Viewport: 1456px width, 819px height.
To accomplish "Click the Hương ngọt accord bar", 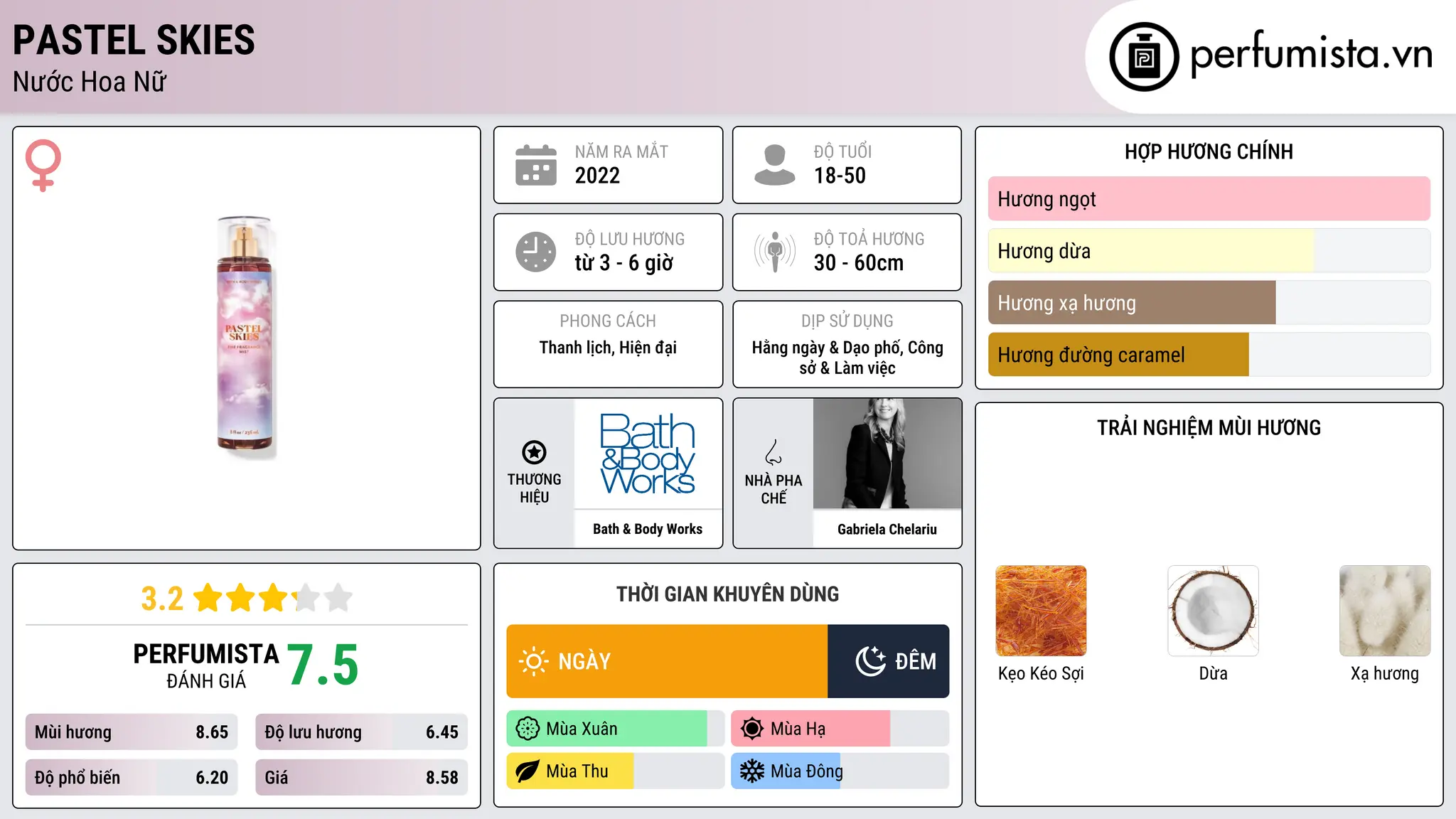I will 1209,199.
